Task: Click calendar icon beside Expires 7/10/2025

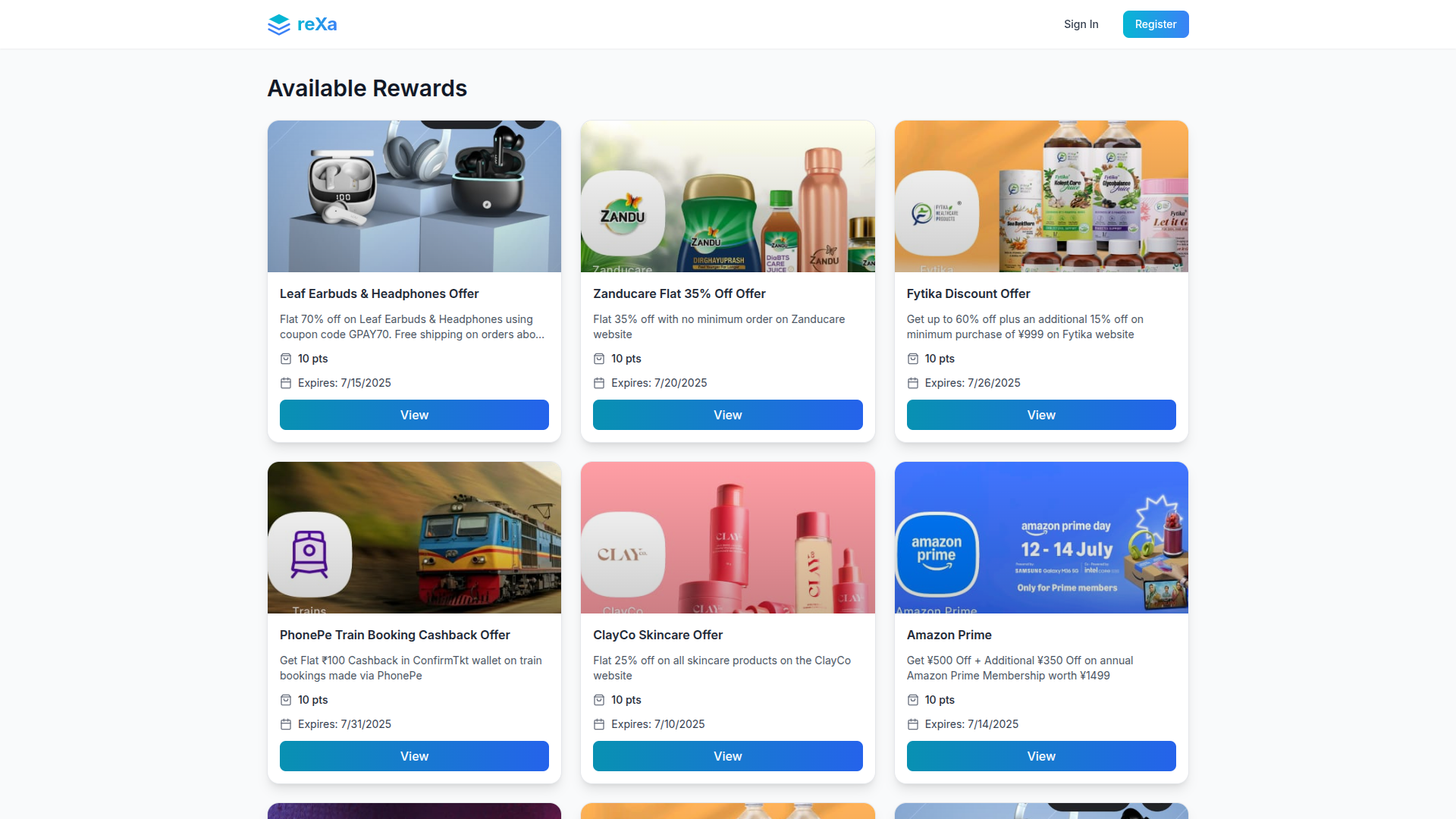Action: (599, 724)
